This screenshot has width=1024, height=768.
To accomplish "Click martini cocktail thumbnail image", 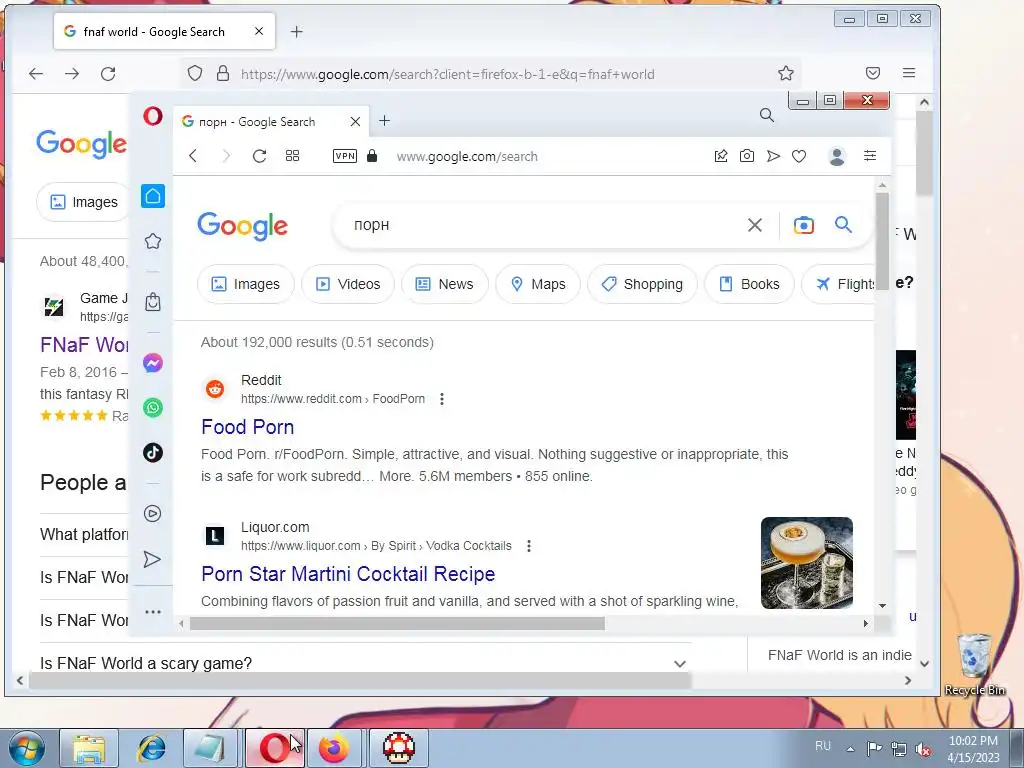I will point(807,563).
